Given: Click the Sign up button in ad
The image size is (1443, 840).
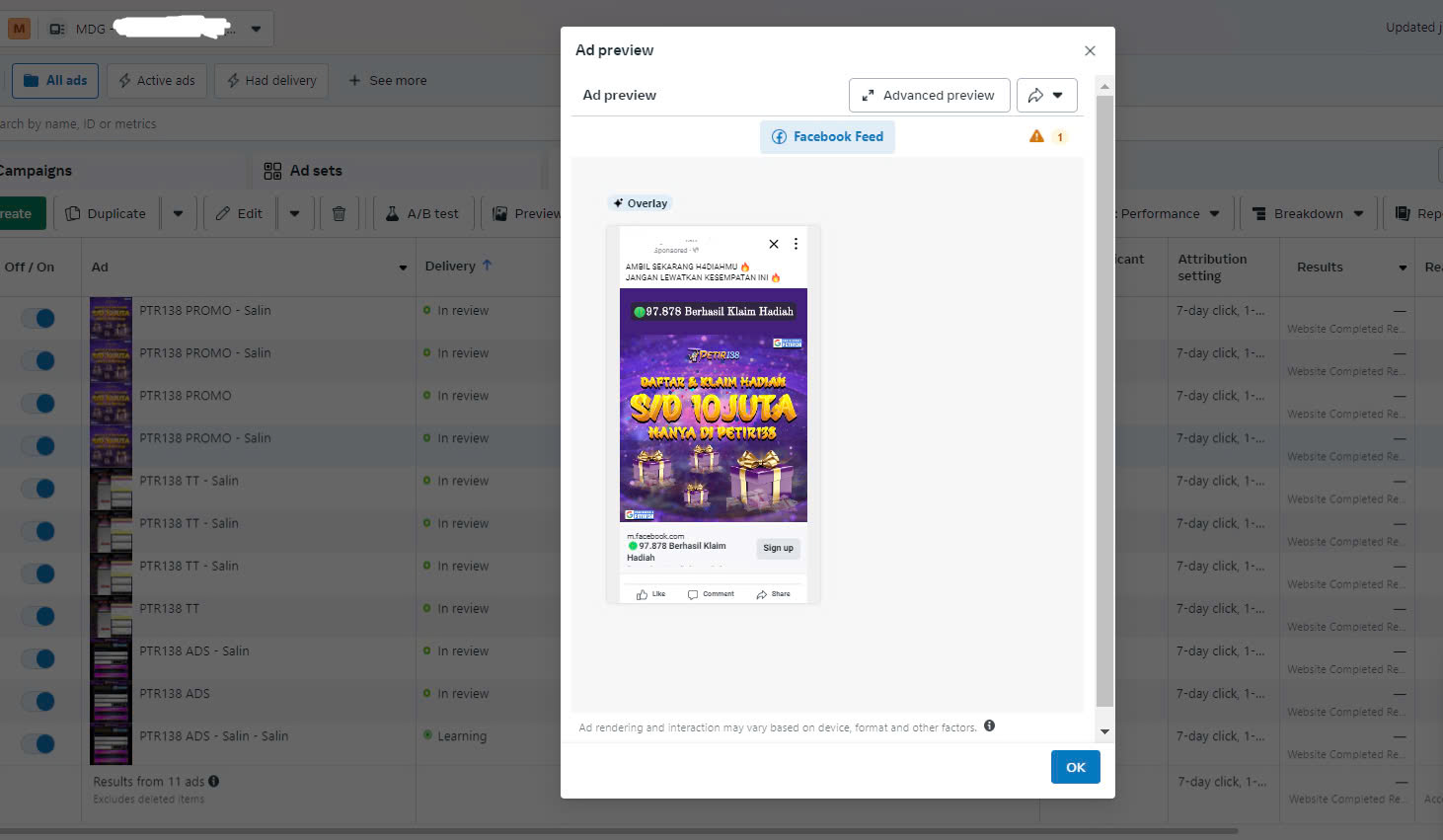Looking at the screenshot, I should (x=778, y=548).
